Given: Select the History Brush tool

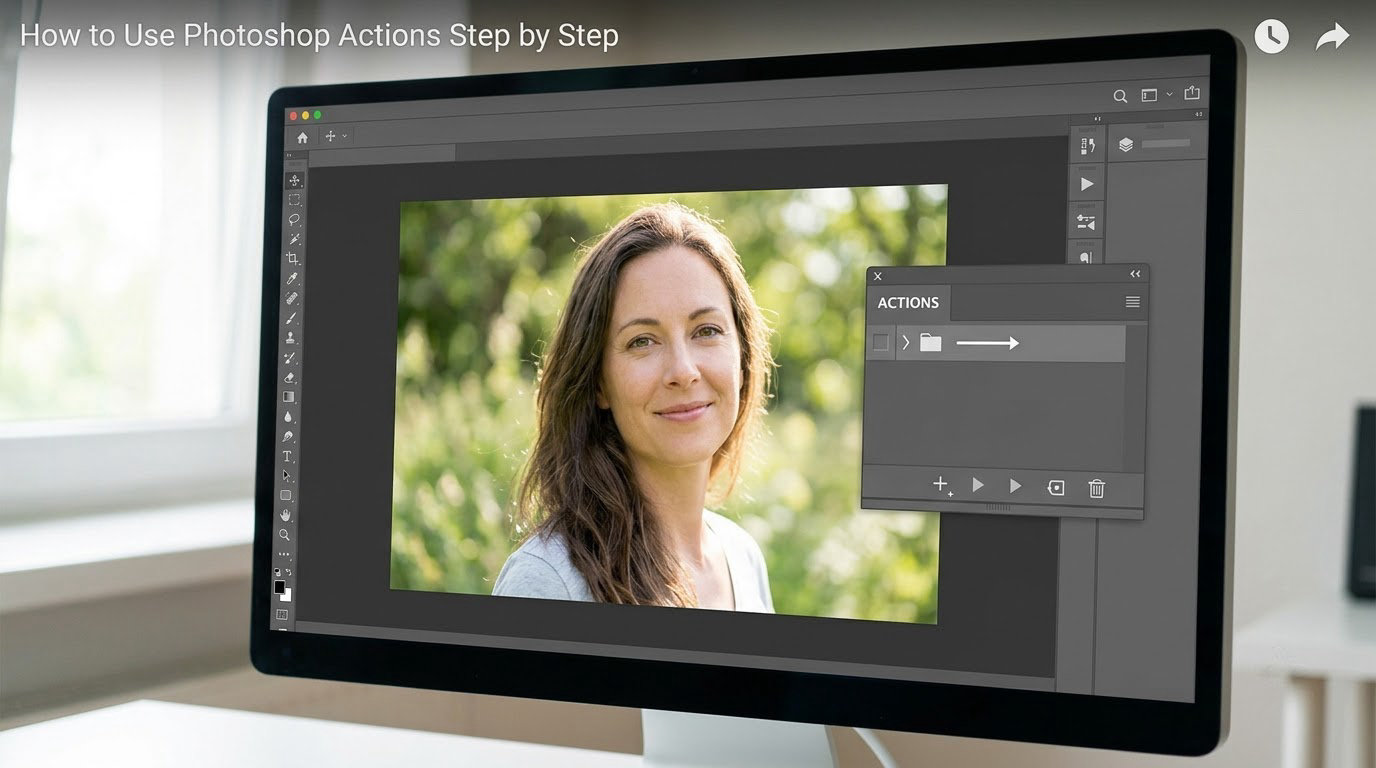Looking at the screenshot, I should click(x=291, y=358).
